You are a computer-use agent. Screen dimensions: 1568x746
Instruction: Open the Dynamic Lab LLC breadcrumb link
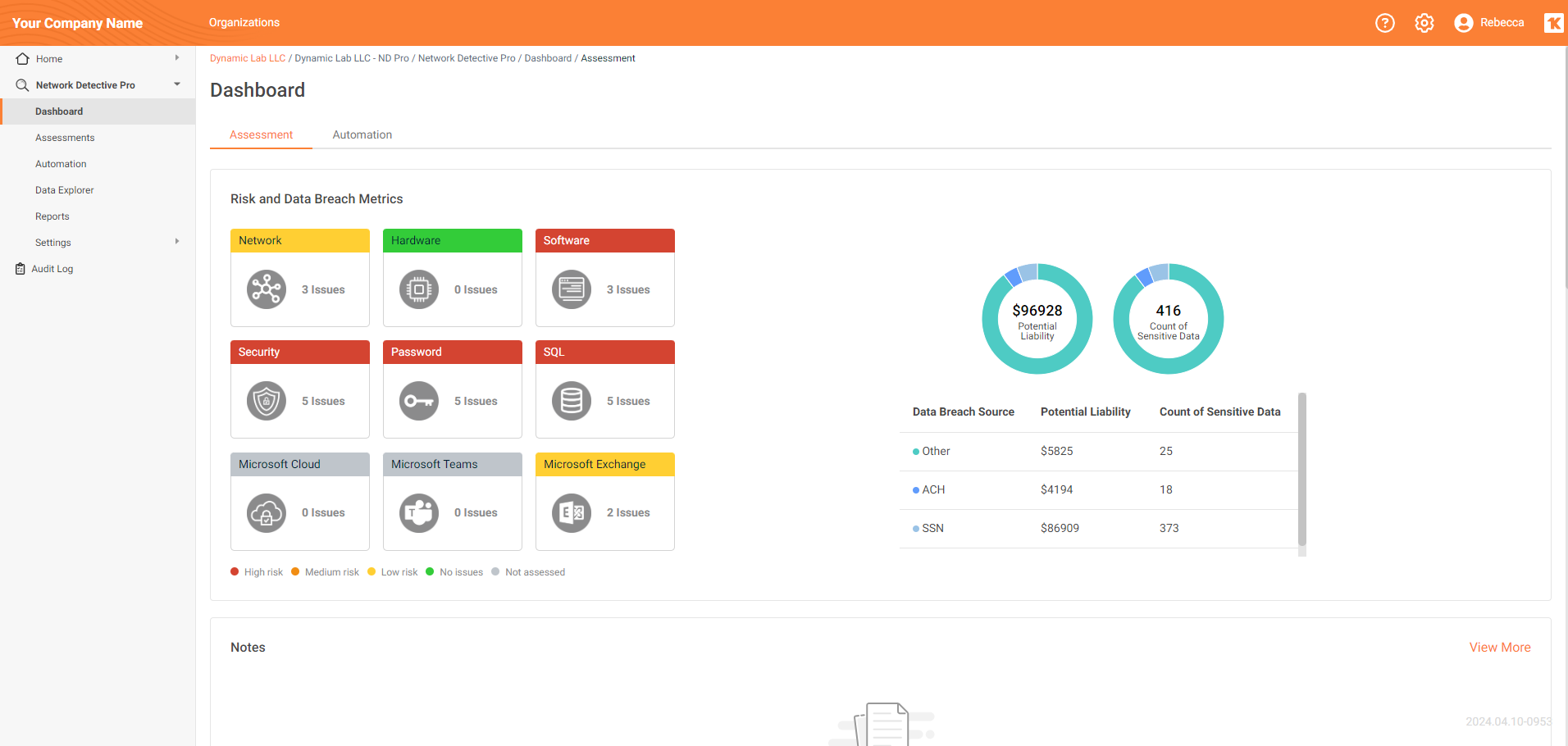247,57
